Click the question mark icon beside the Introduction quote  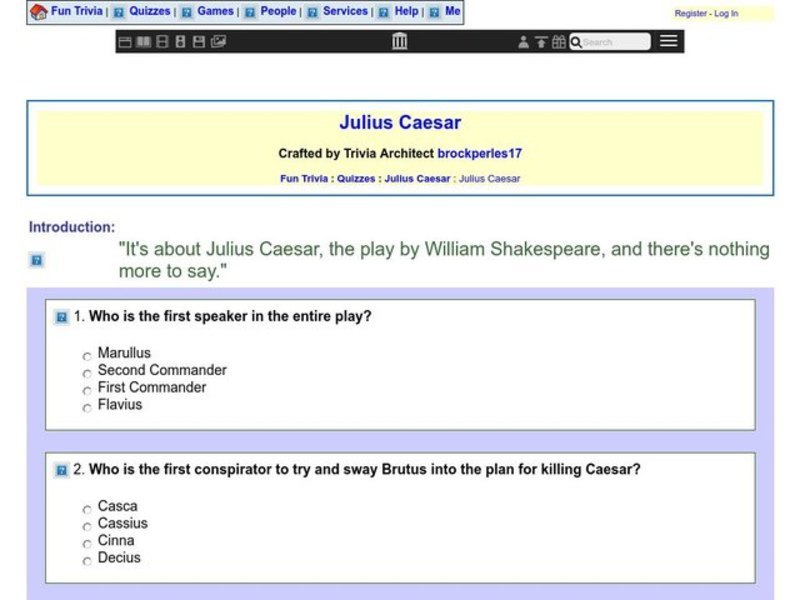click(x=36, y=259)
